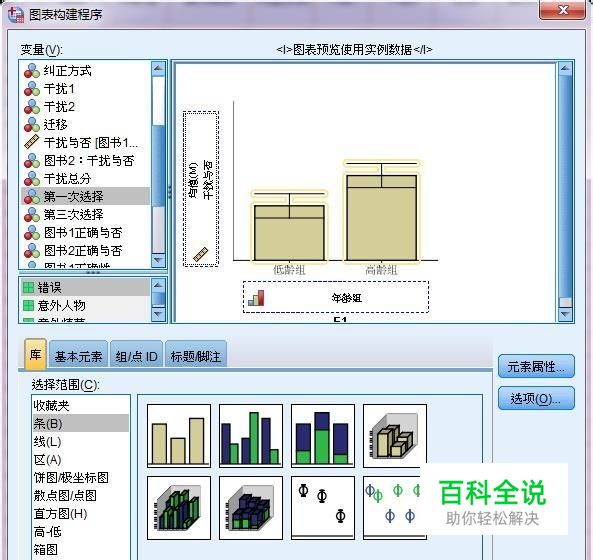This screenshot has width=593, height=560.
Task: Click the green category icon beside 意外人物
Action: pos(28,305)
